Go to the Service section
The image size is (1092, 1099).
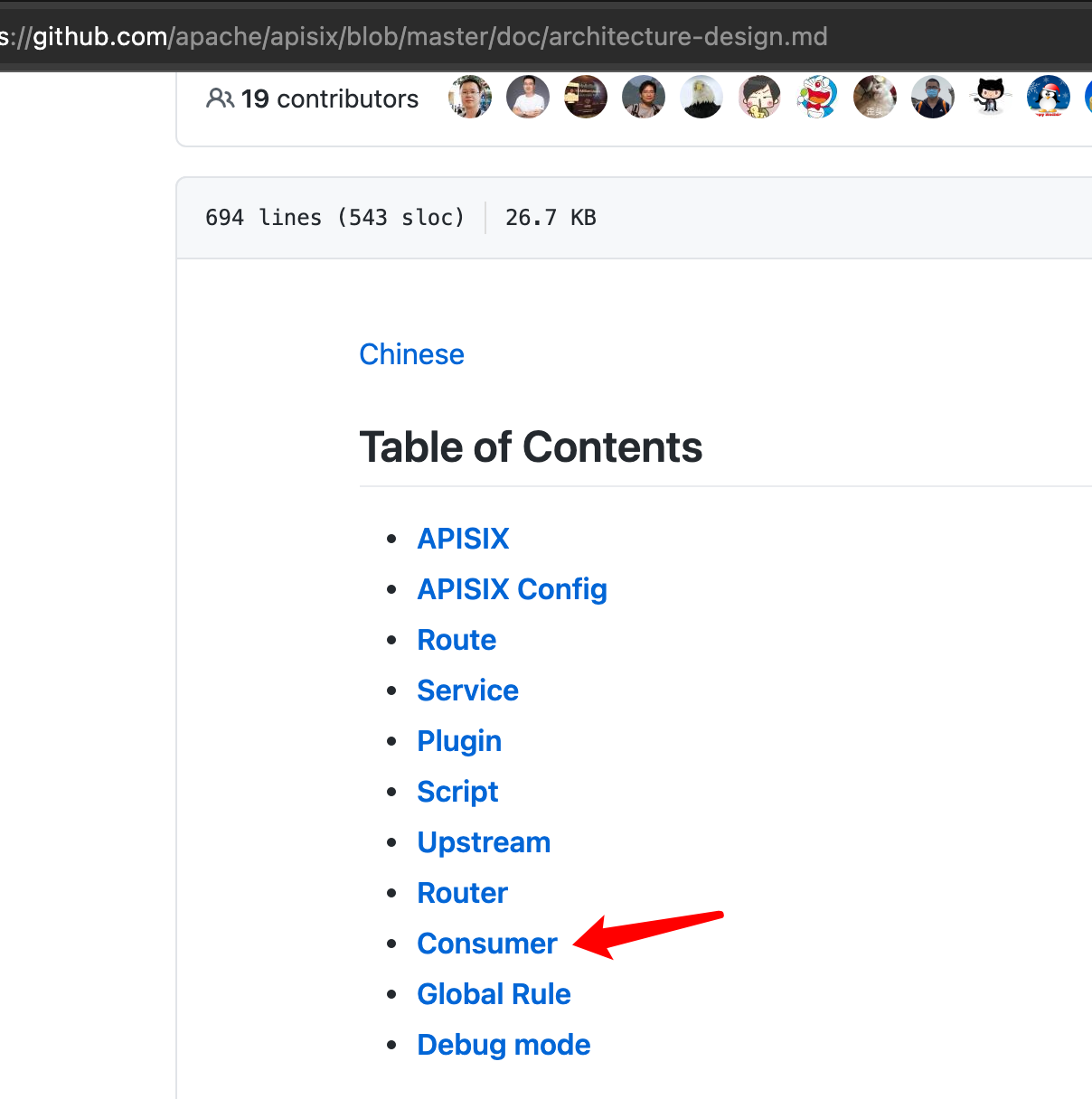(467, 690)
